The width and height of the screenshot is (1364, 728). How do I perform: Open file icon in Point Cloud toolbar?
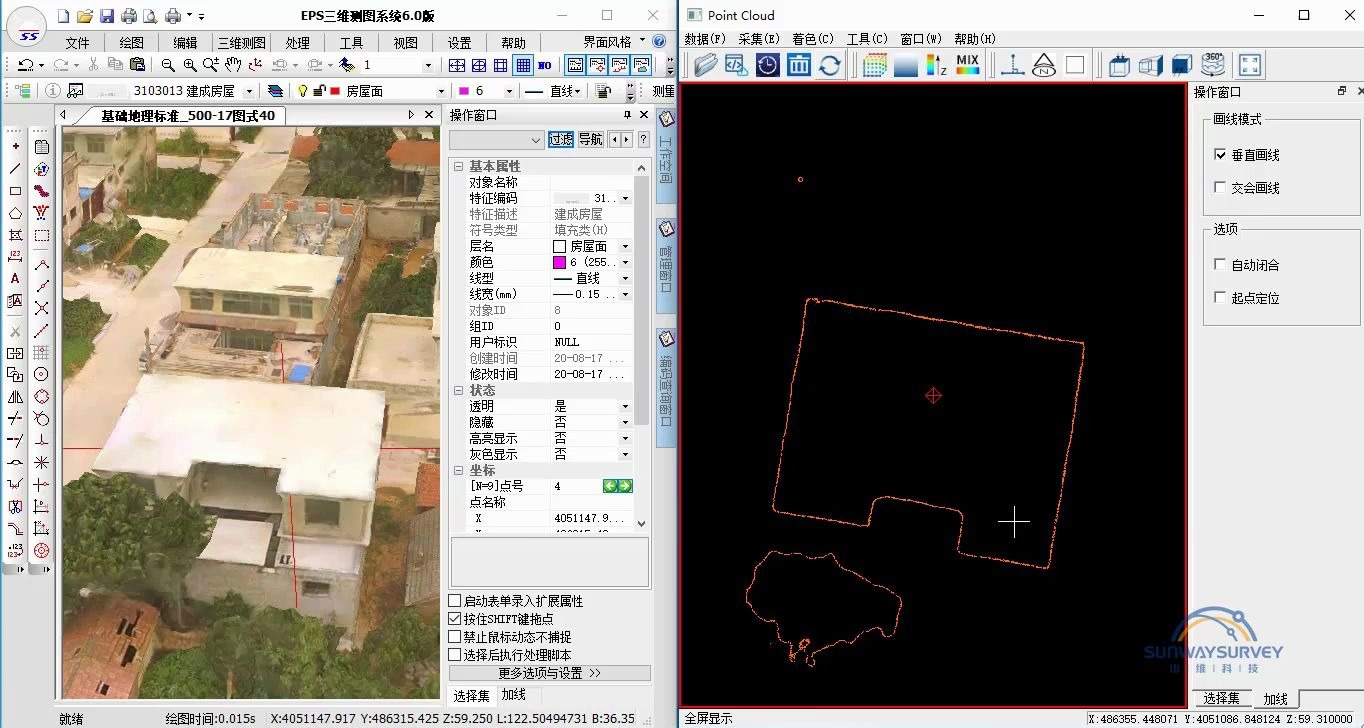706,65
